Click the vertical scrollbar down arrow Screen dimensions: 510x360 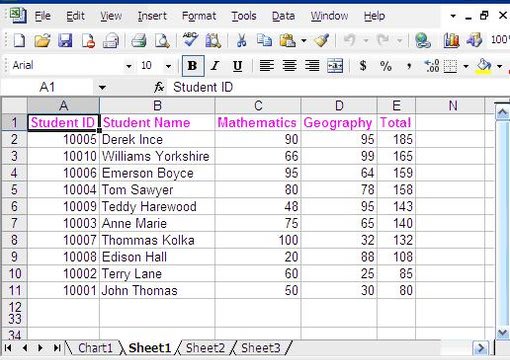click(502, 332)
